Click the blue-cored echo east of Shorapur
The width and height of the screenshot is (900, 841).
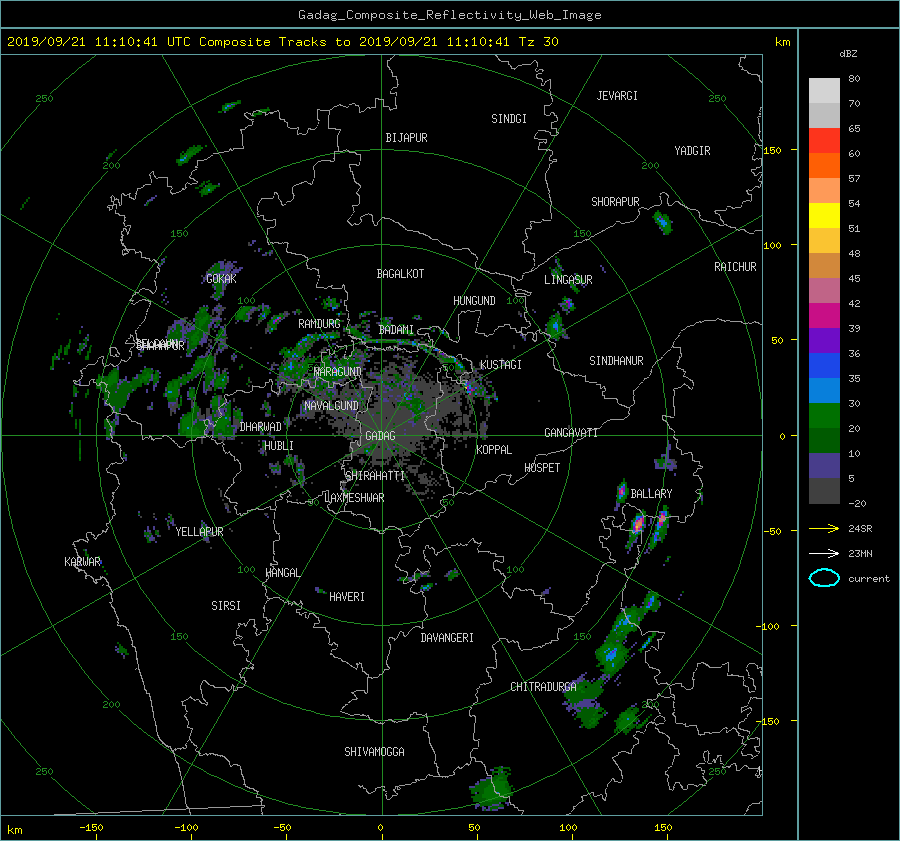tap(662, 222)
